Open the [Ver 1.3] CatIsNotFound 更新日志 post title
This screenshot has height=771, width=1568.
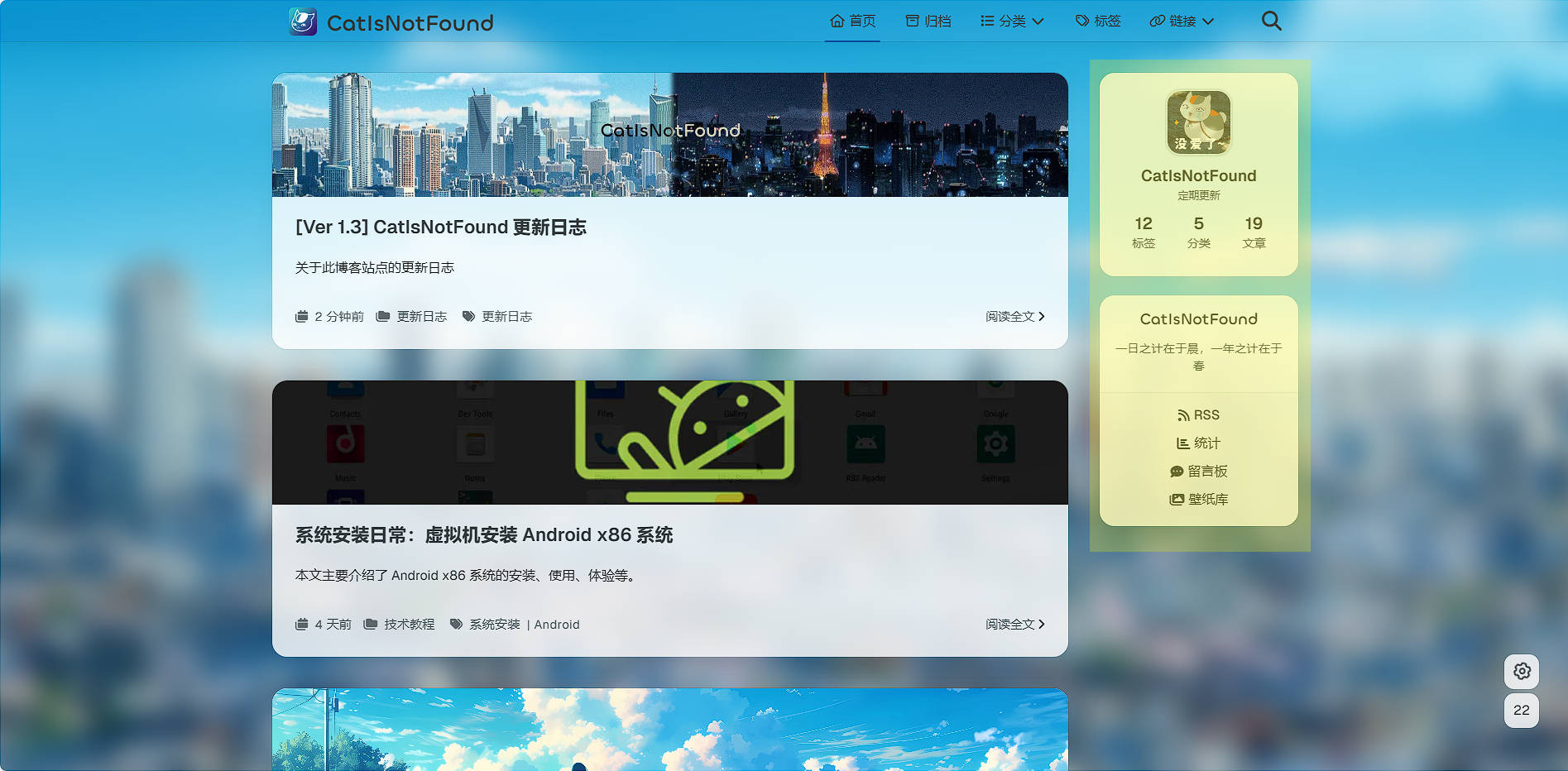[441, 227]
